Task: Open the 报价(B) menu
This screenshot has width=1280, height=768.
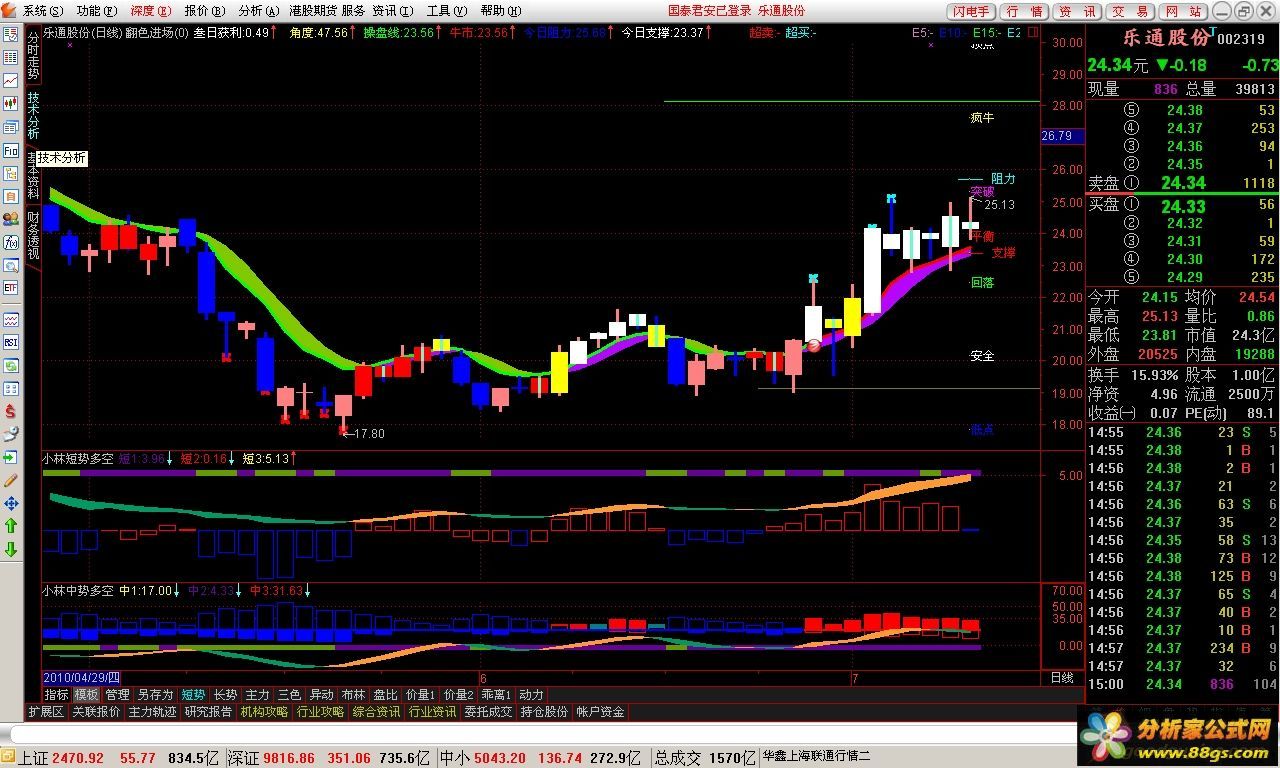Action: pyautogui.click(x=204, y=11)
